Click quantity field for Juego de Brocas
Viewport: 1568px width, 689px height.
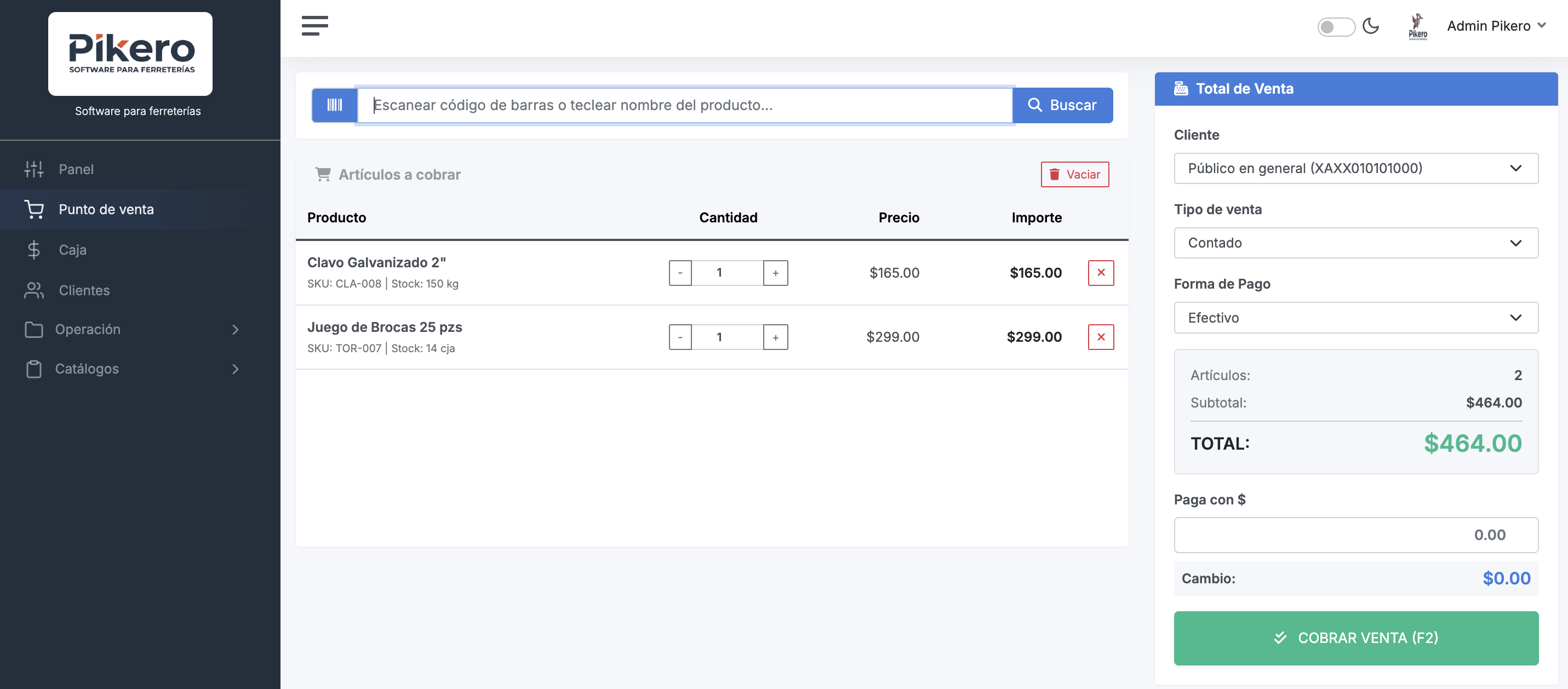[728, 337]
